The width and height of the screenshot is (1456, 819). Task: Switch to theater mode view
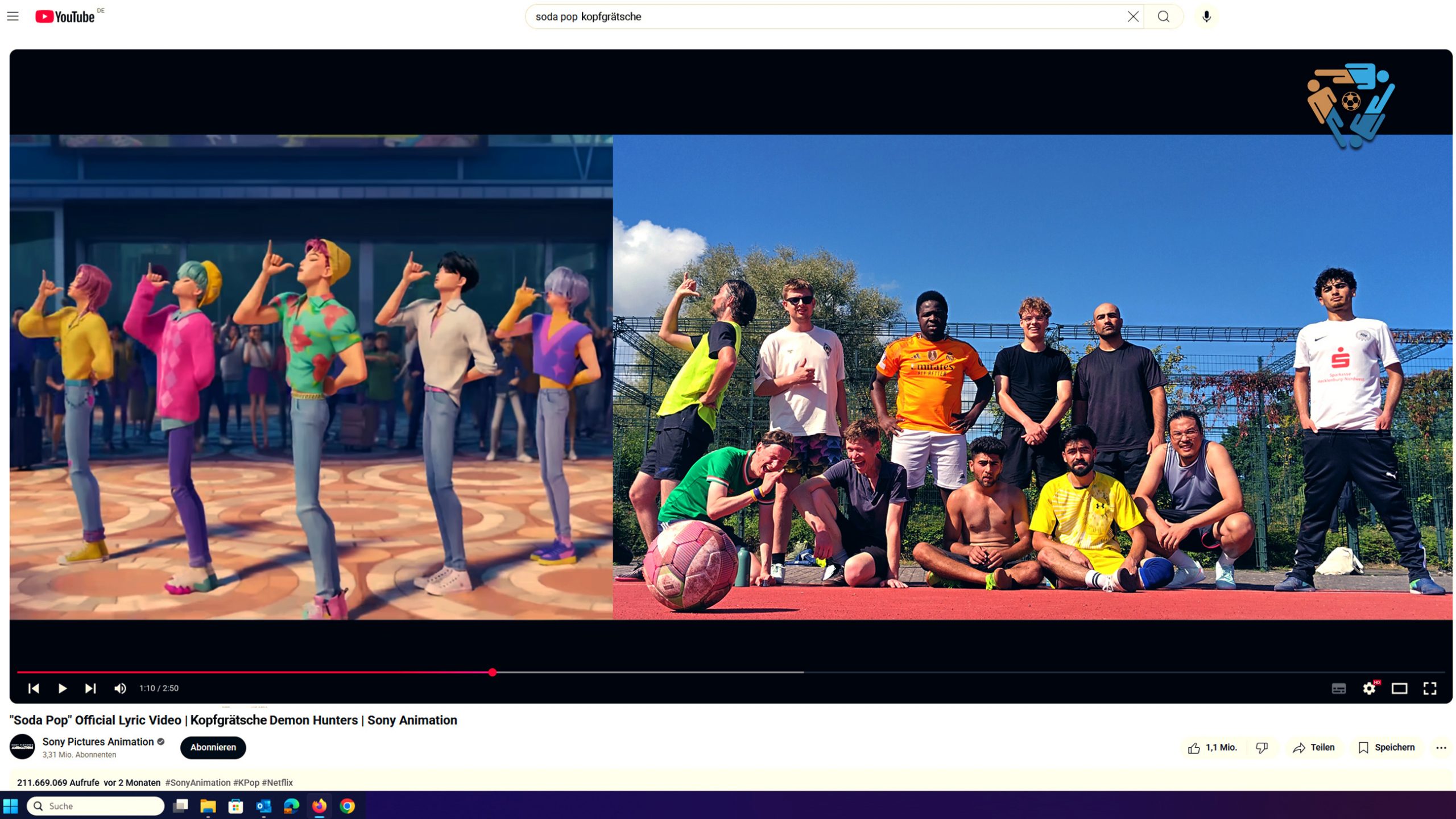tap(1399, 689)
